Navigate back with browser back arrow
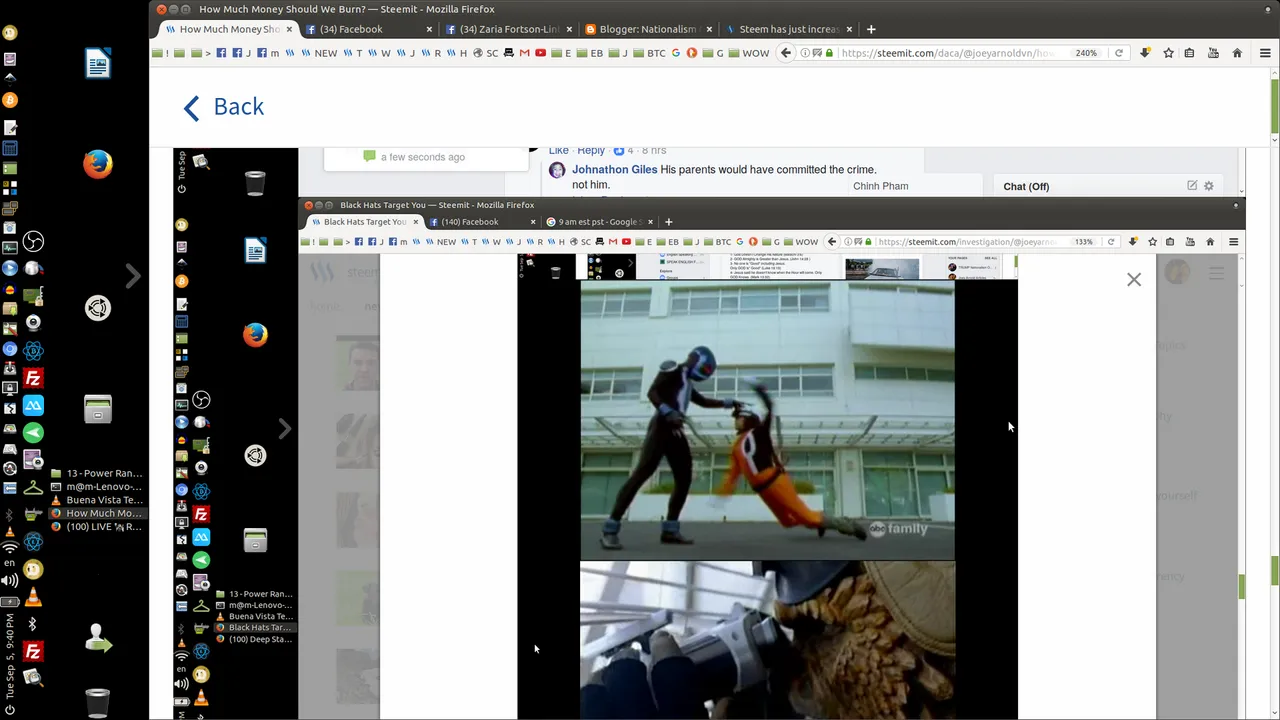This screenshot has height=720, width=1280. tap(786, 53)
